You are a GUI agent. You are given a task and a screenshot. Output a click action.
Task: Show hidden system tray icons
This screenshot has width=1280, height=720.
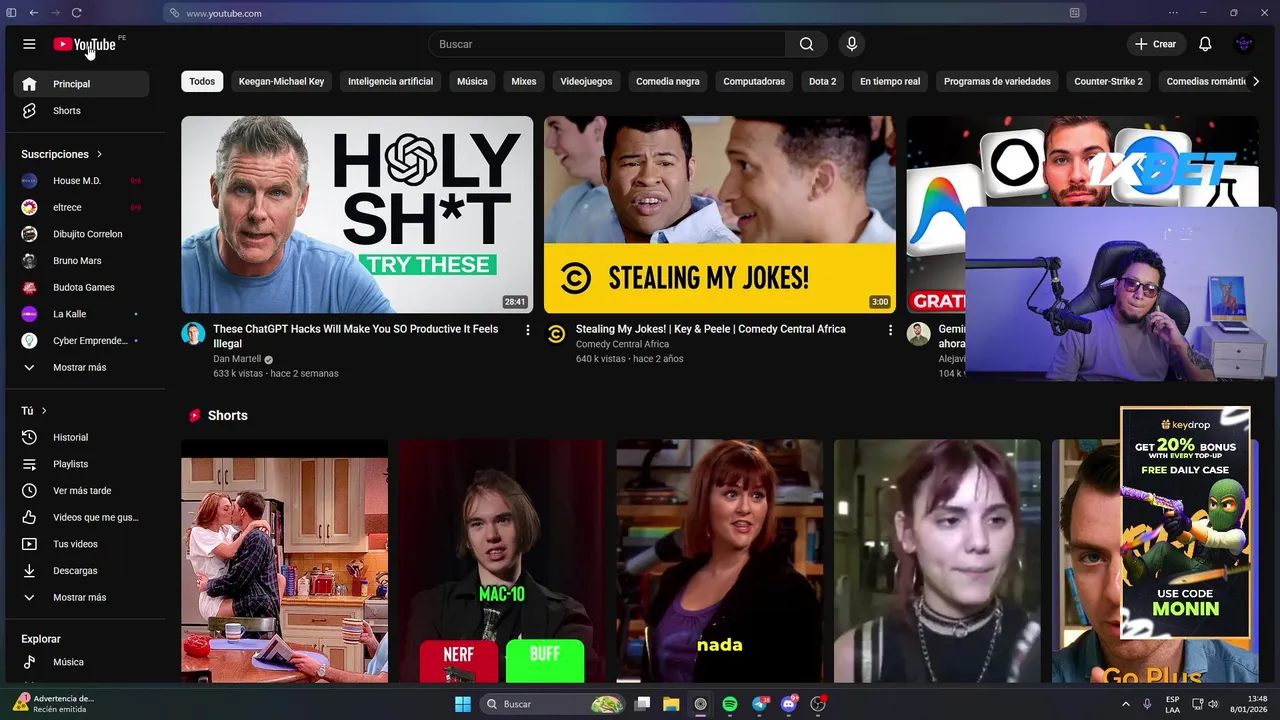[x=1125, y=704]
